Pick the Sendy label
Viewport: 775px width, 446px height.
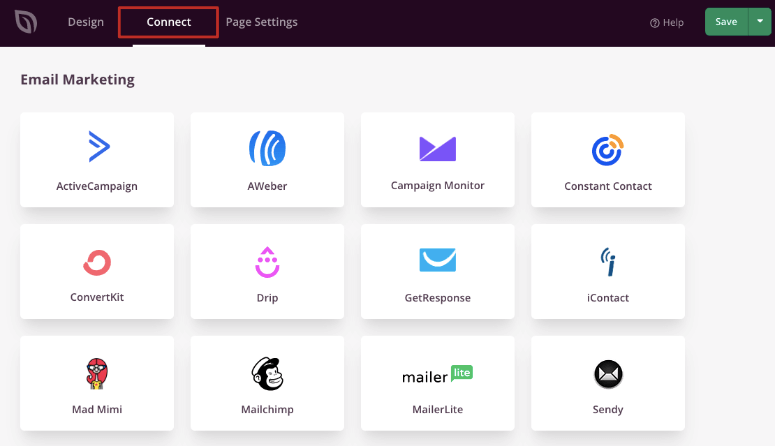point(608,410)
